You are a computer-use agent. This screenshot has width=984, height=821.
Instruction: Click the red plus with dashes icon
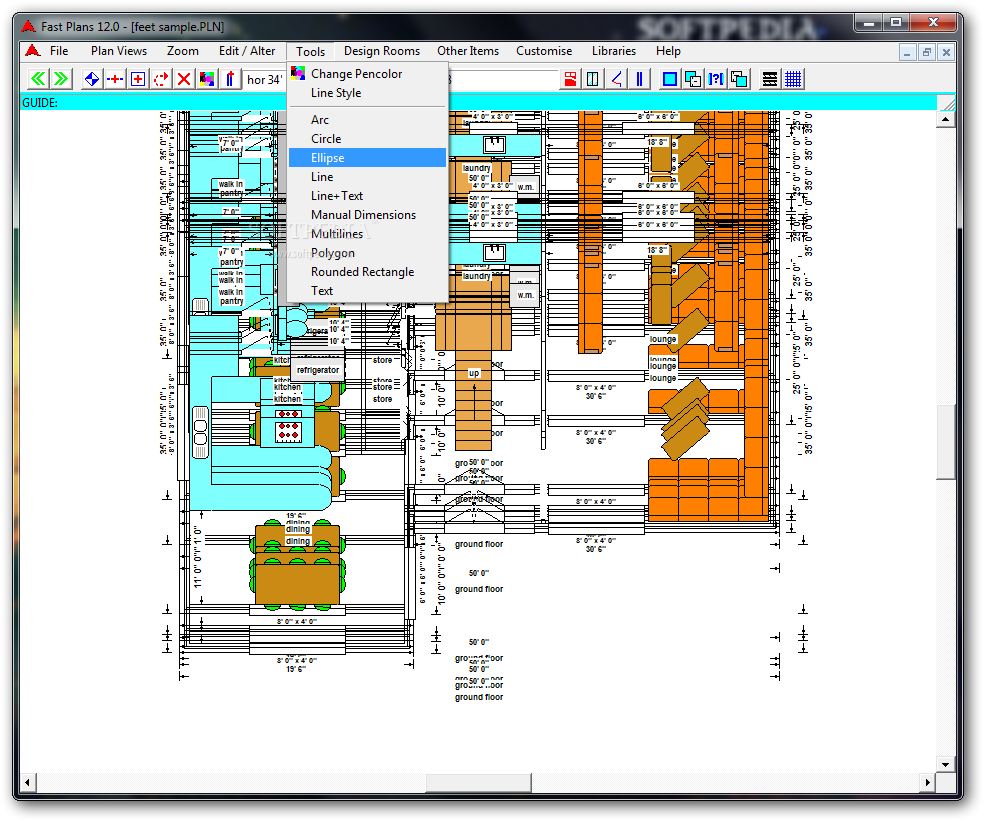click(115, 79)
